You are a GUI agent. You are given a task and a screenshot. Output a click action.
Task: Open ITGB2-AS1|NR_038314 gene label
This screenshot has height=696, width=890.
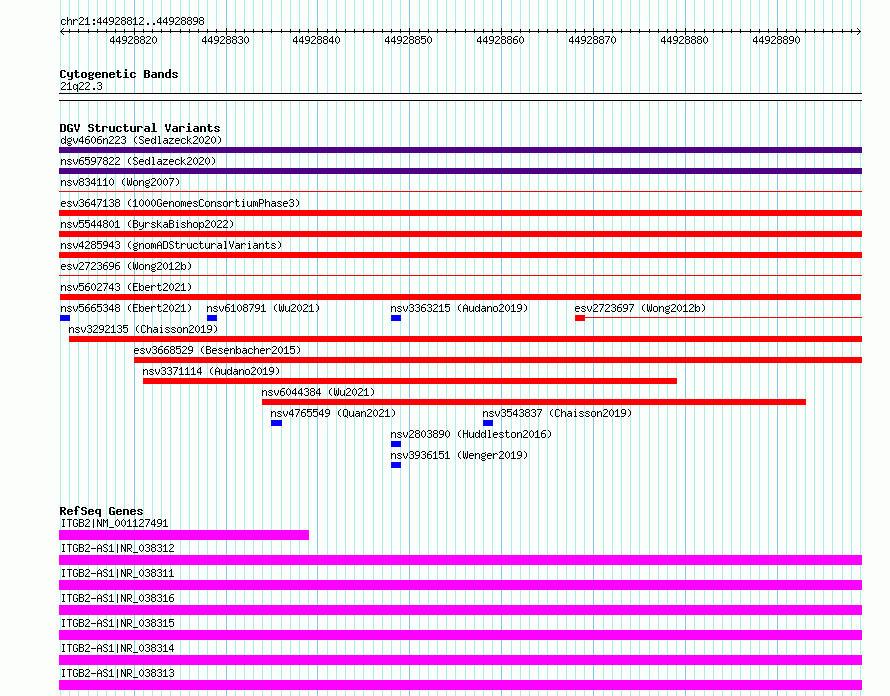coord(117,648)
